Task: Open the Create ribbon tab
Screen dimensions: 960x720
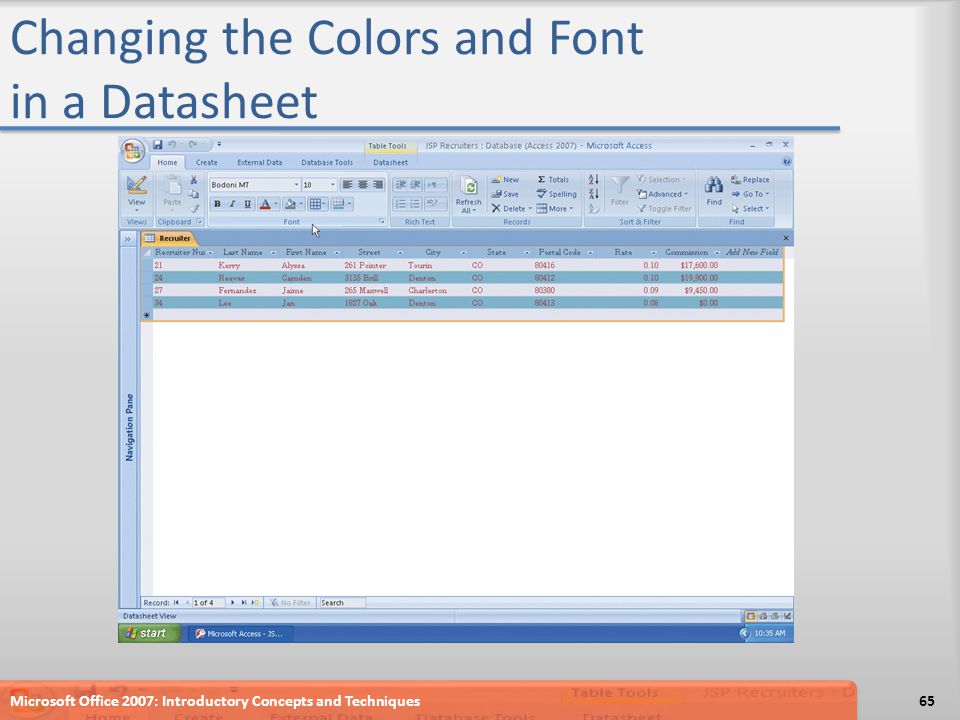Action: click(x=206, y=162)
